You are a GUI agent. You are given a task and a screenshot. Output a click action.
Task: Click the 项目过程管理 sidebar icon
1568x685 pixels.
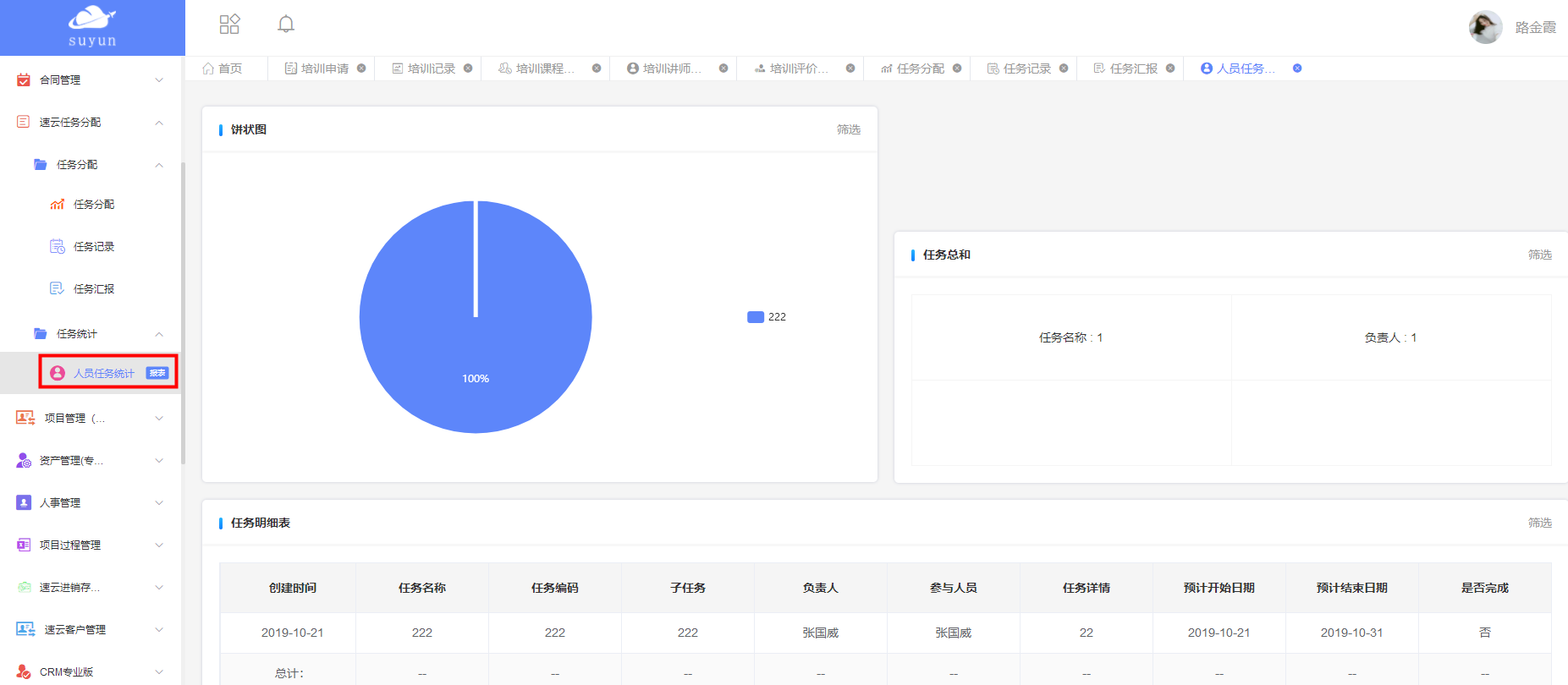[24, 545]
